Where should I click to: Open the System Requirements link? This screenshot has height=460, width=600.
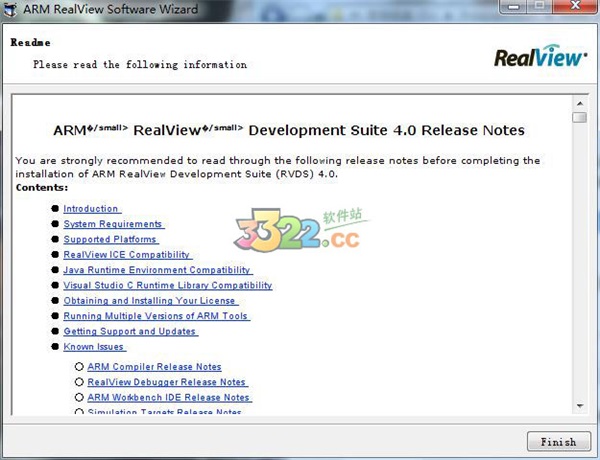(x=114, y=224)
